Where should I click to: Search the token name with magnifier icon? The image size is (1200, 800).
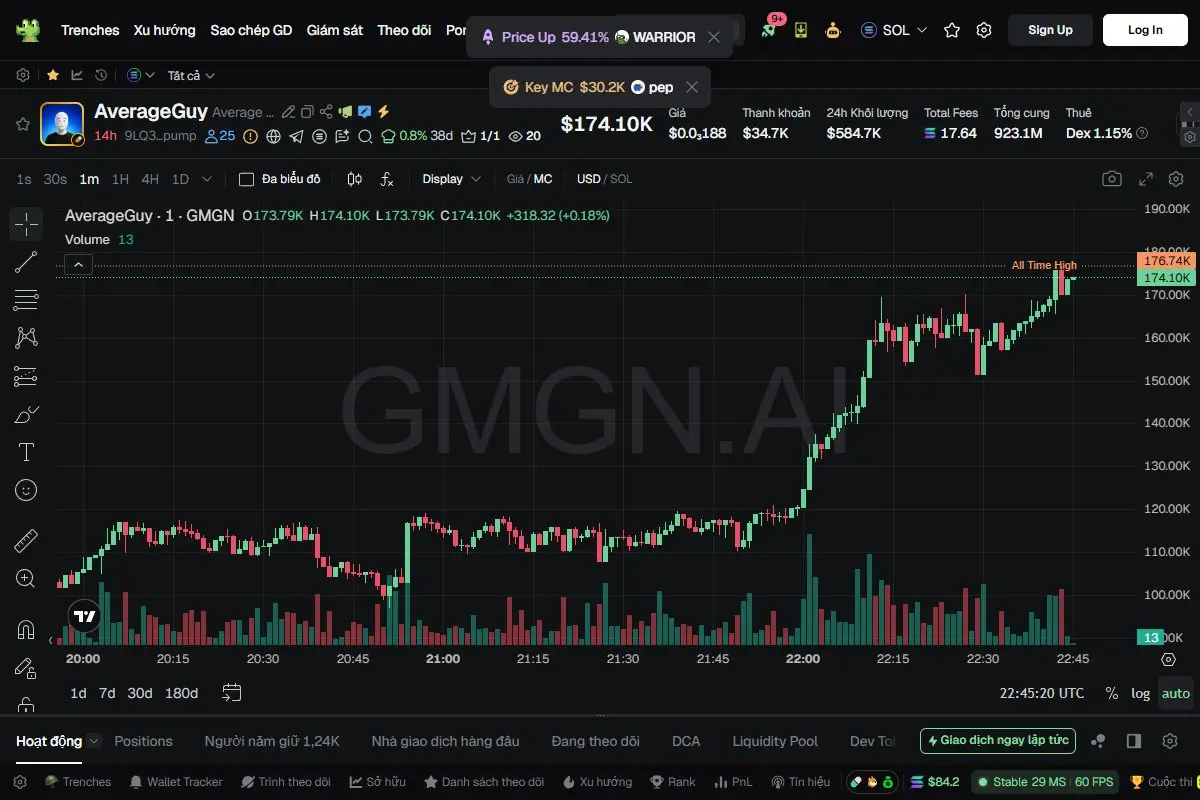coord(365,136)
